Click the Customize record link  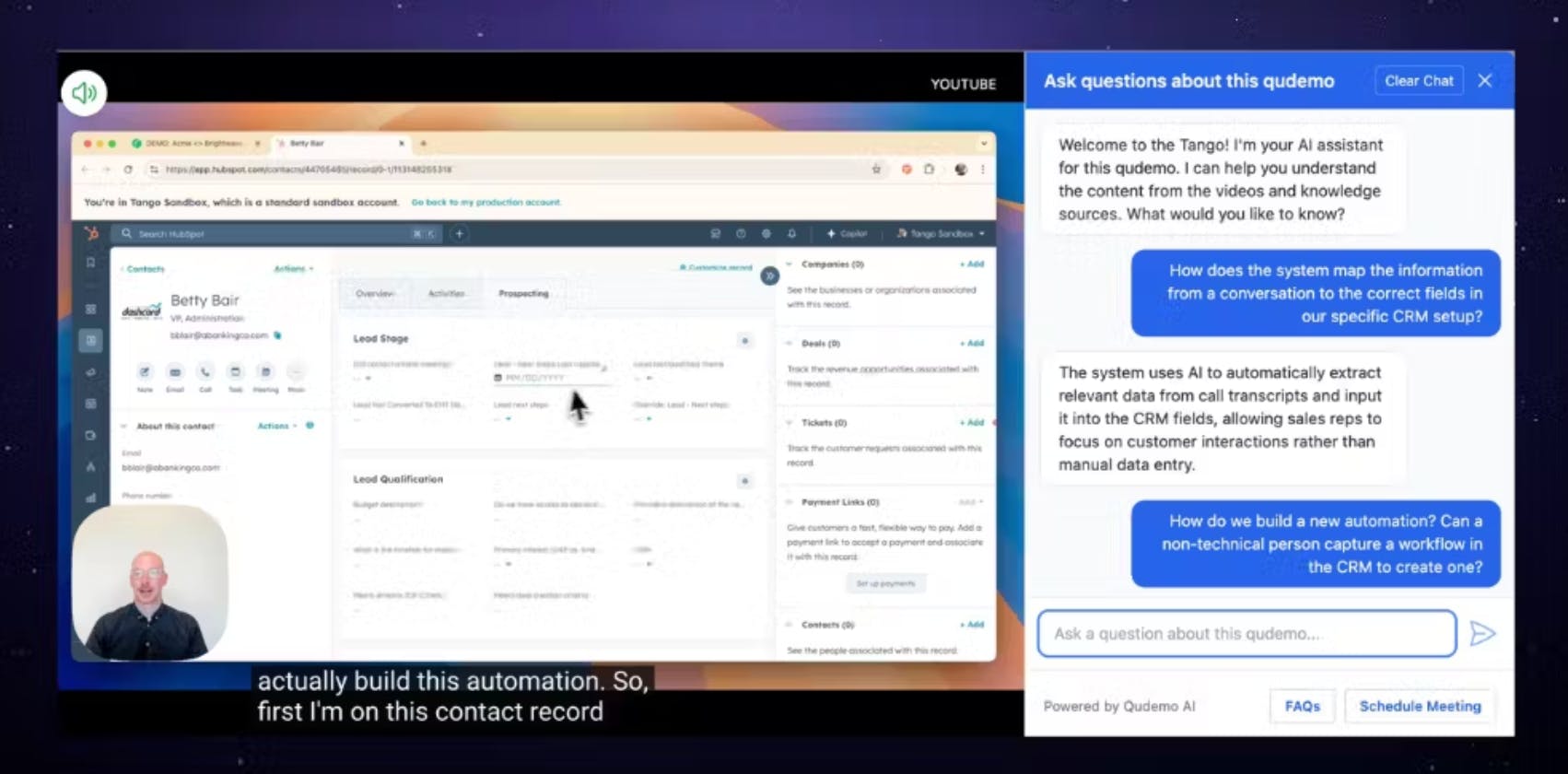716,267
